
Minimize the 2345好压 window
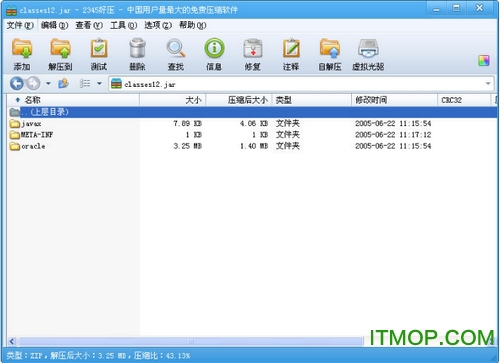point(437,9)
